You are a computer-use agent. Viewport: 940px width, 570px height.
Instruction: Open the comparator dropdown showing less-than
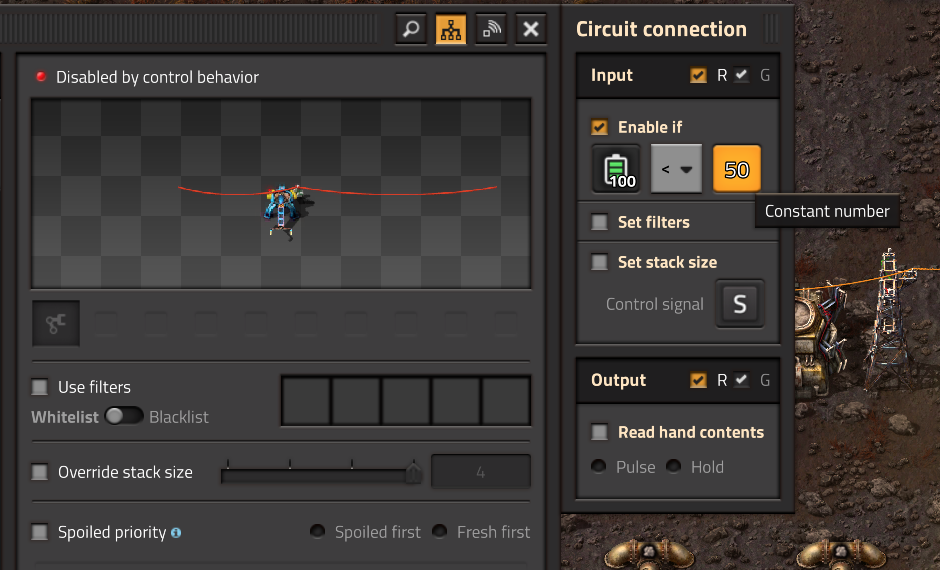676,169
